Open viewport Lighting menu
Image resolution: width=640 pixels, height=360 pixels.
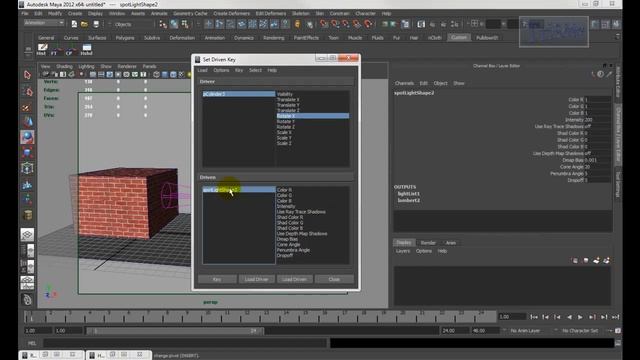(86, 66)
